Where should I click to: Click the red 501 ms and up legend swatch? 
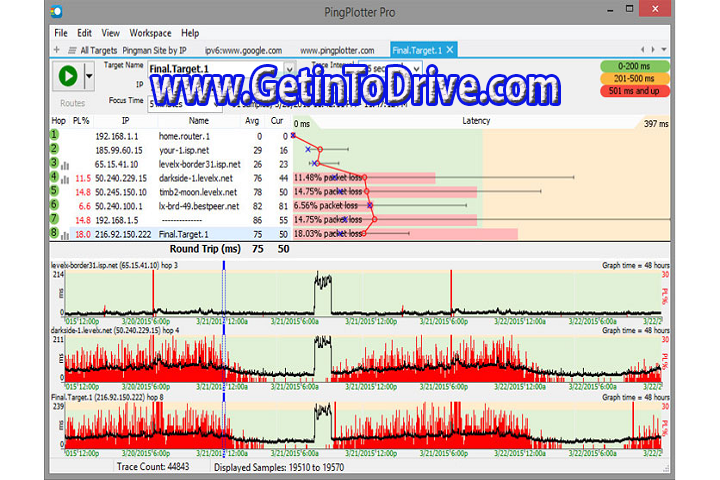point(634,91)
